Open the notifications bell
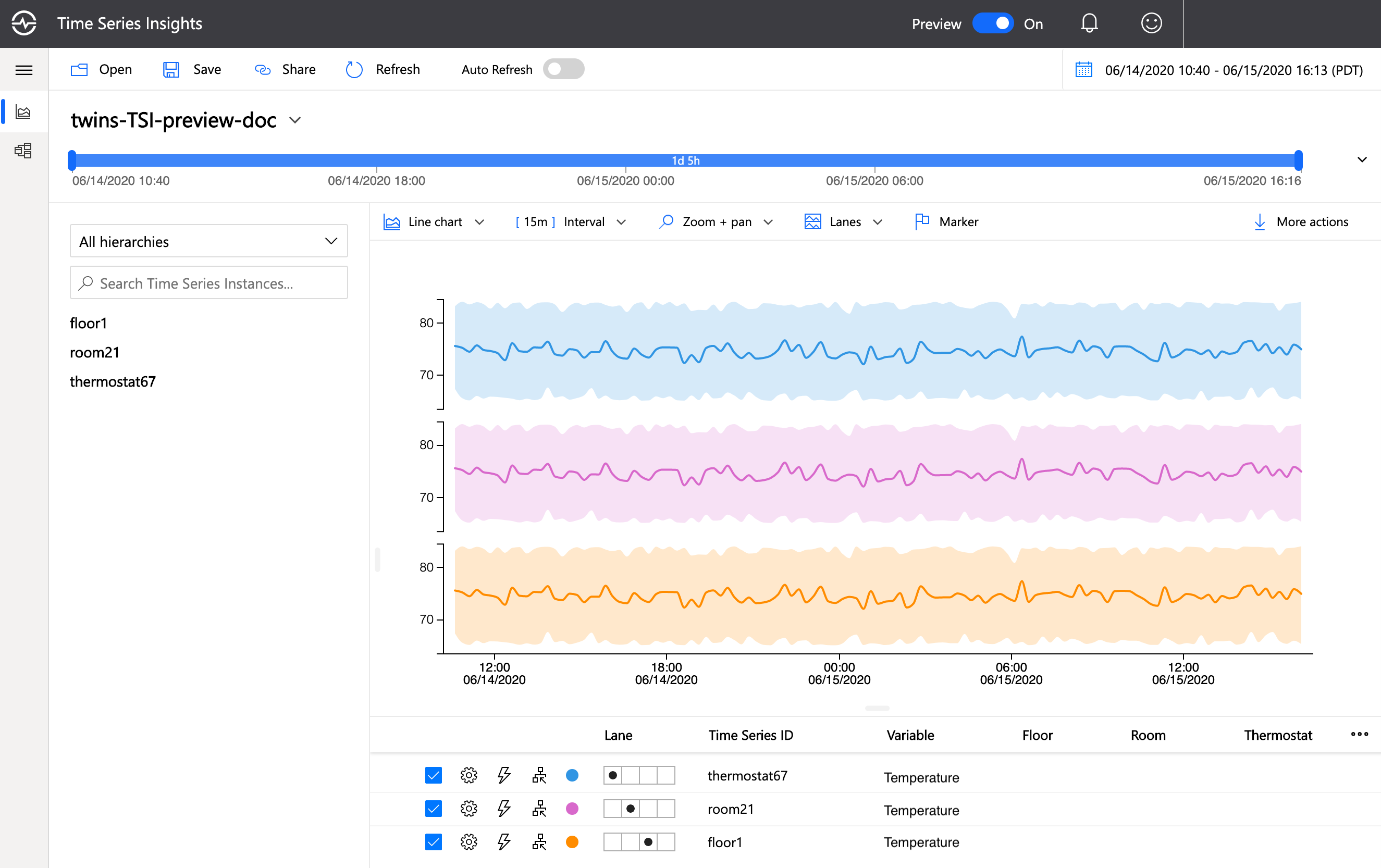Screen dimensions: 1381x868 tap(1089, 23)
